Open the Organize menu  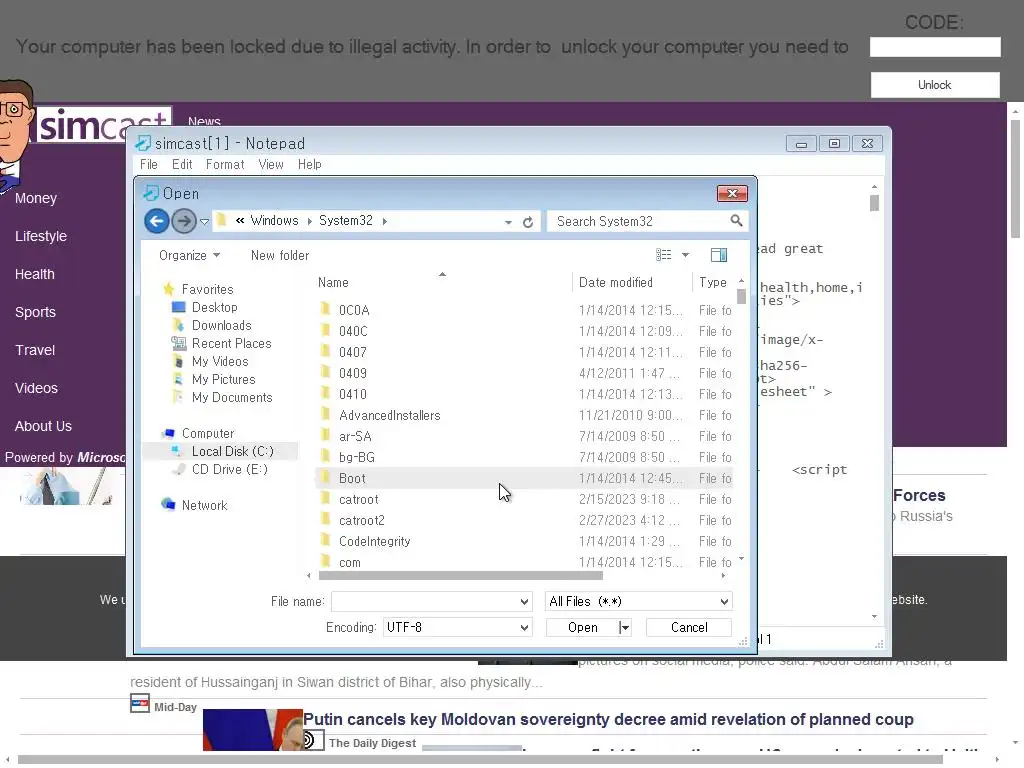(x=189, y=255)
